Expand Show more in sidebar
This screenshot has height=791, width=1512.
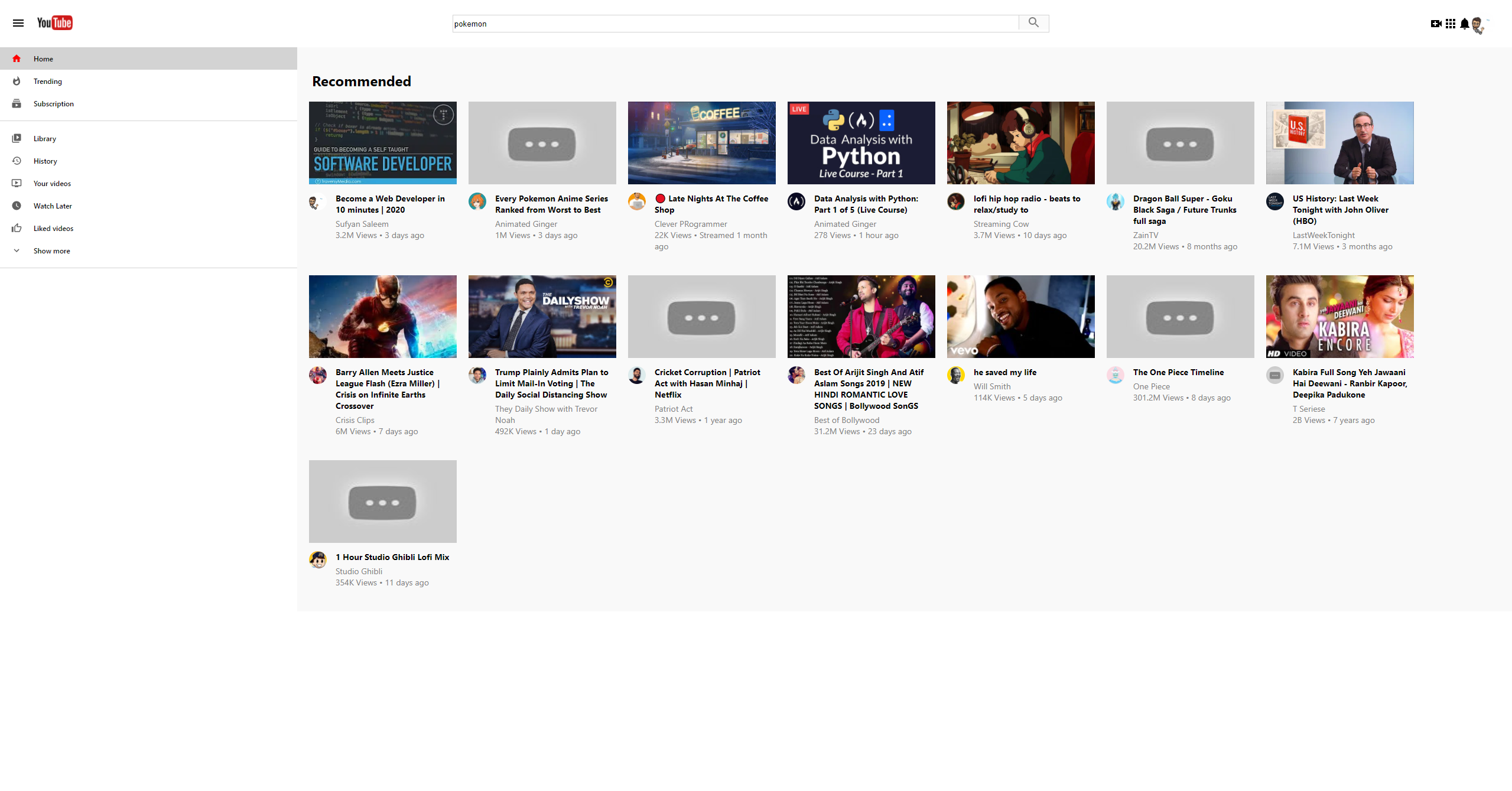[51, 251]
